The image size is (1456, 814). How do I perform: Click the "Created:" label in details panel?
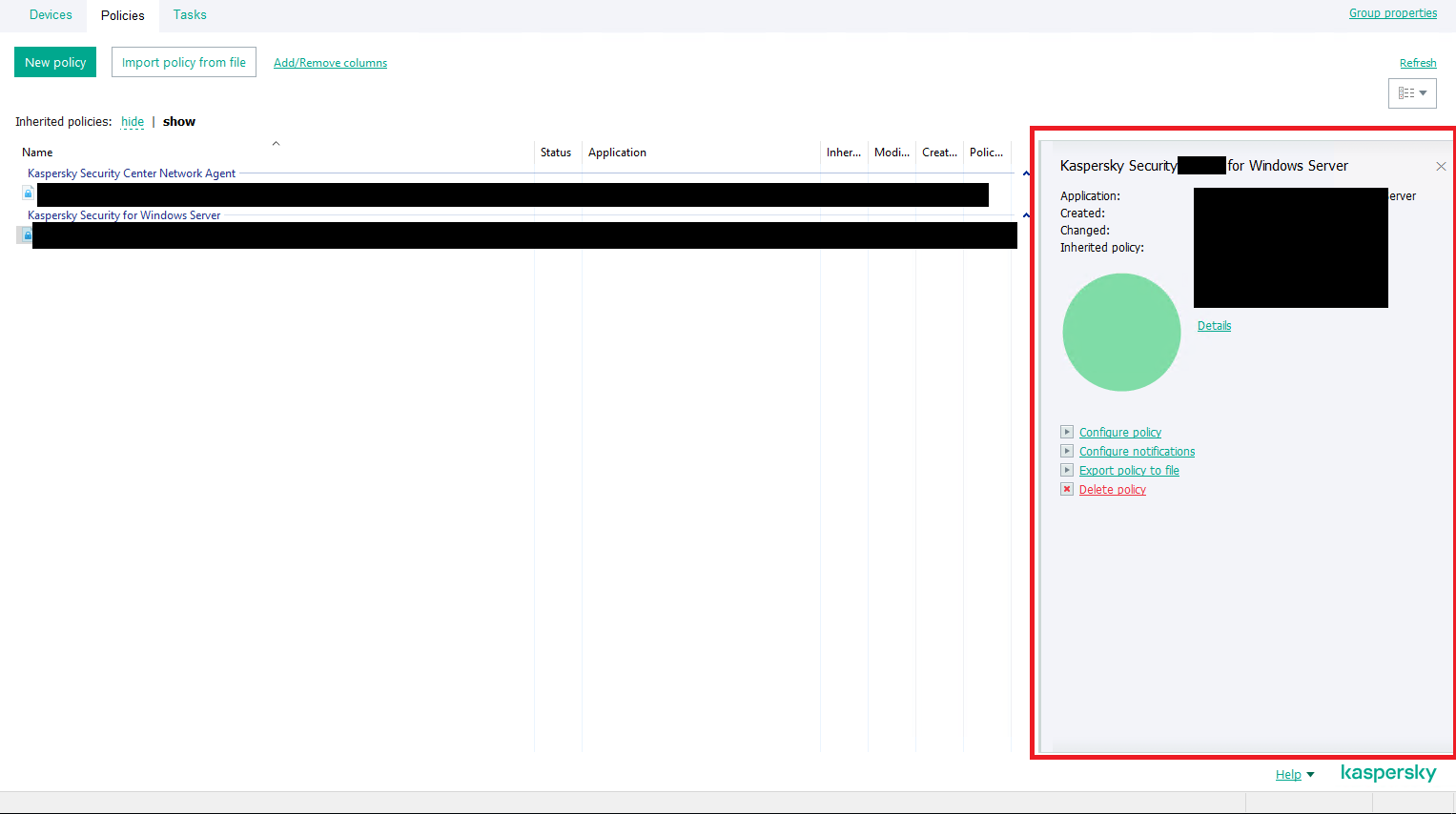tap(1082, 214)
